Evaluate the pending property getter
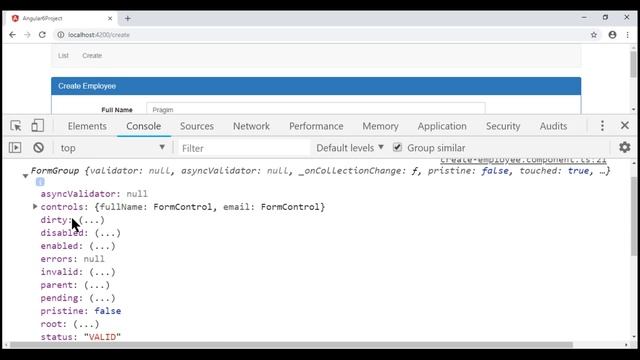The image size is (640, 360). coord(102,298)
